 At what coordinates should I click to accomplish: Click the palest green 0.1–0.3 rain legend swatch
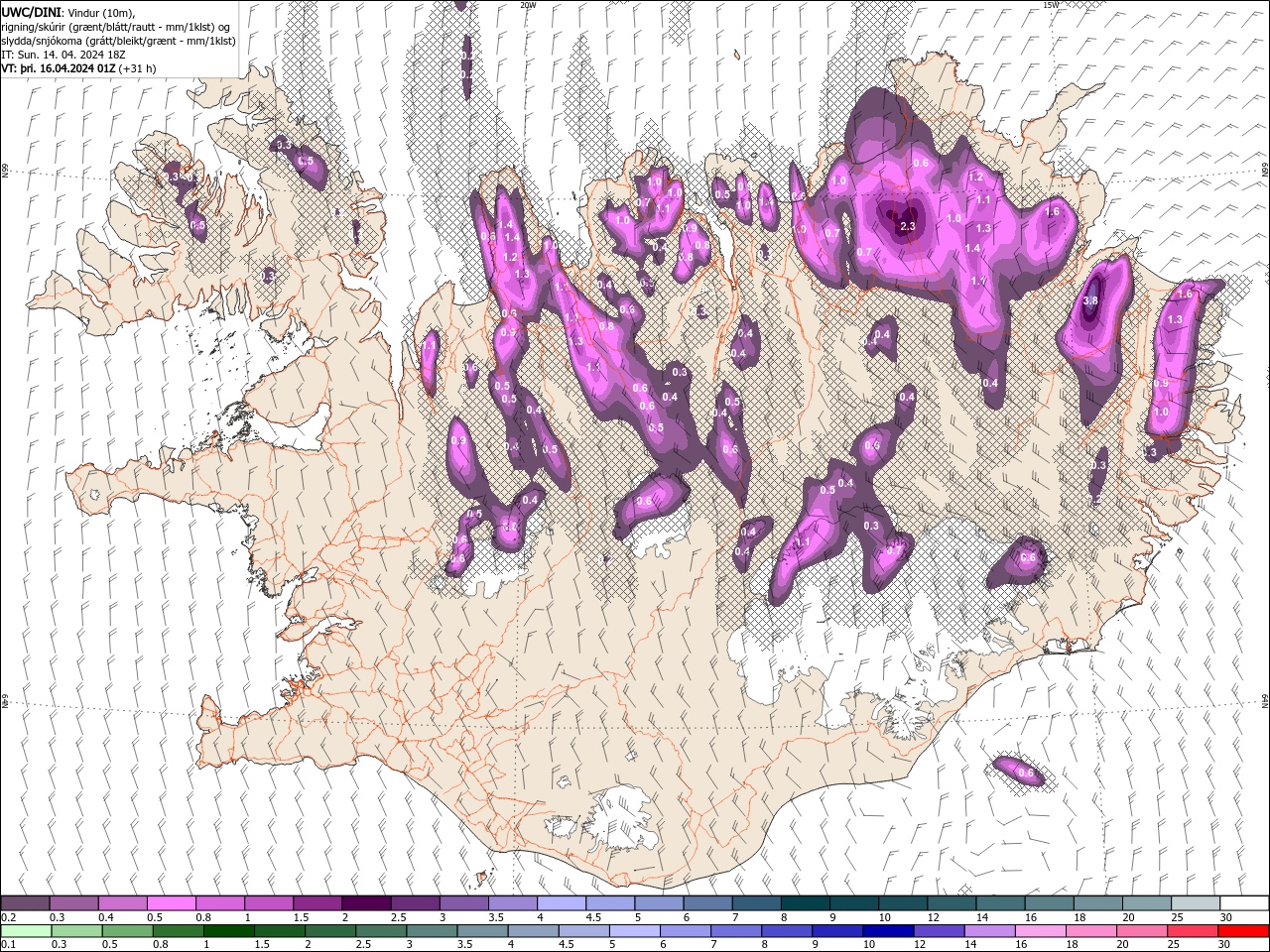coord(25,931)
